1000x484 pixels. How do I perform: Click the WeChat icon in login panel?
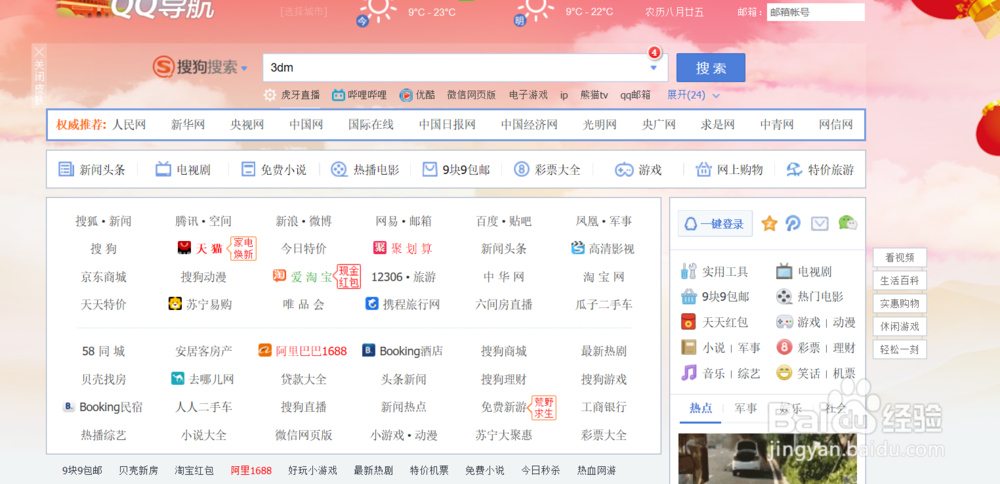pos(847,223)
